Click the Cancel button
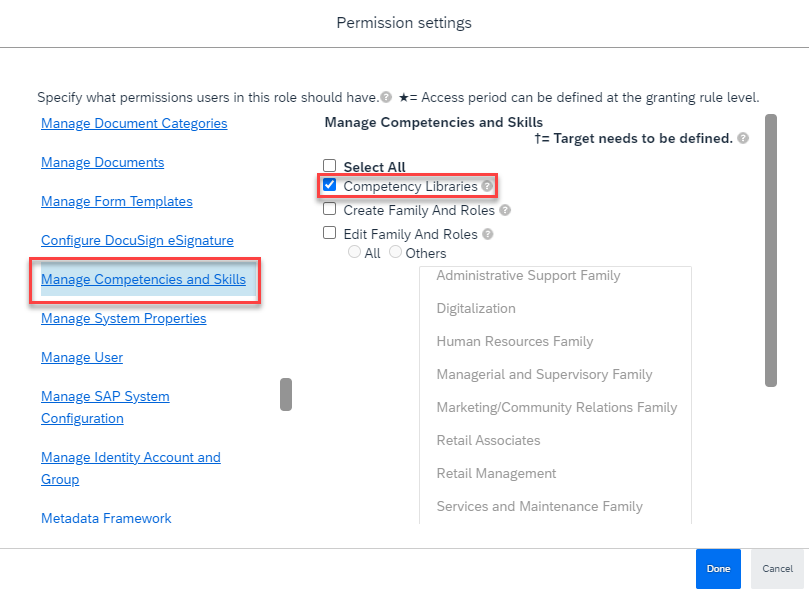 pos(778,569)
